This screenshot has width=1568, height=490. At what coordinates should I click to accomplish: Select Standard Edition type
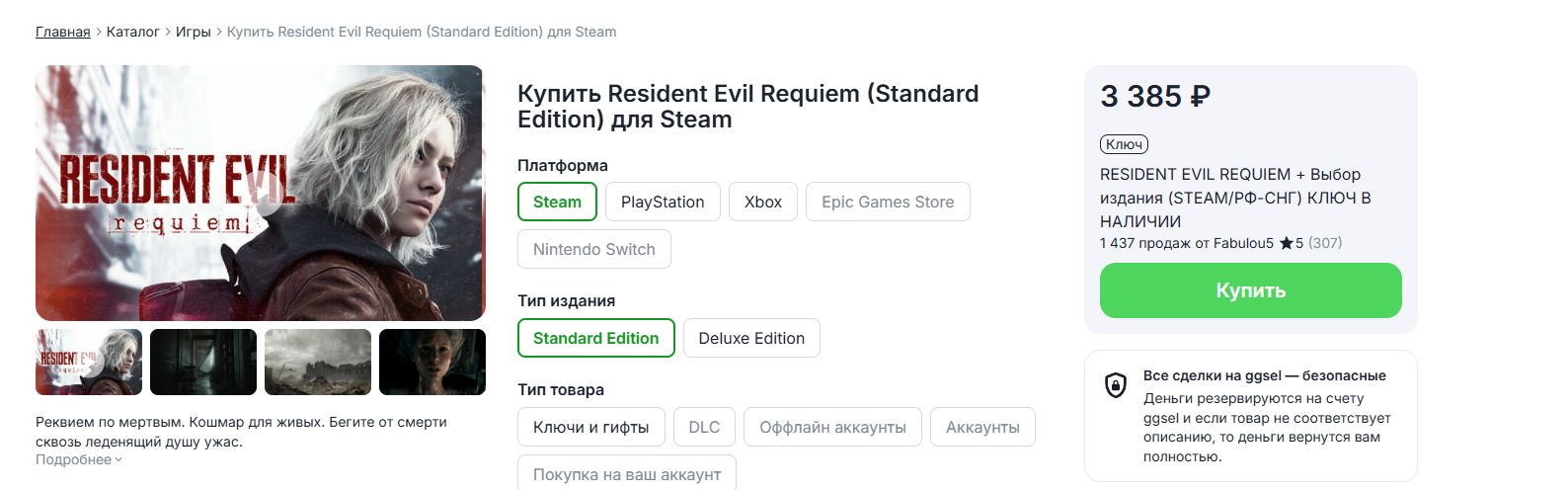coord(595,338)
